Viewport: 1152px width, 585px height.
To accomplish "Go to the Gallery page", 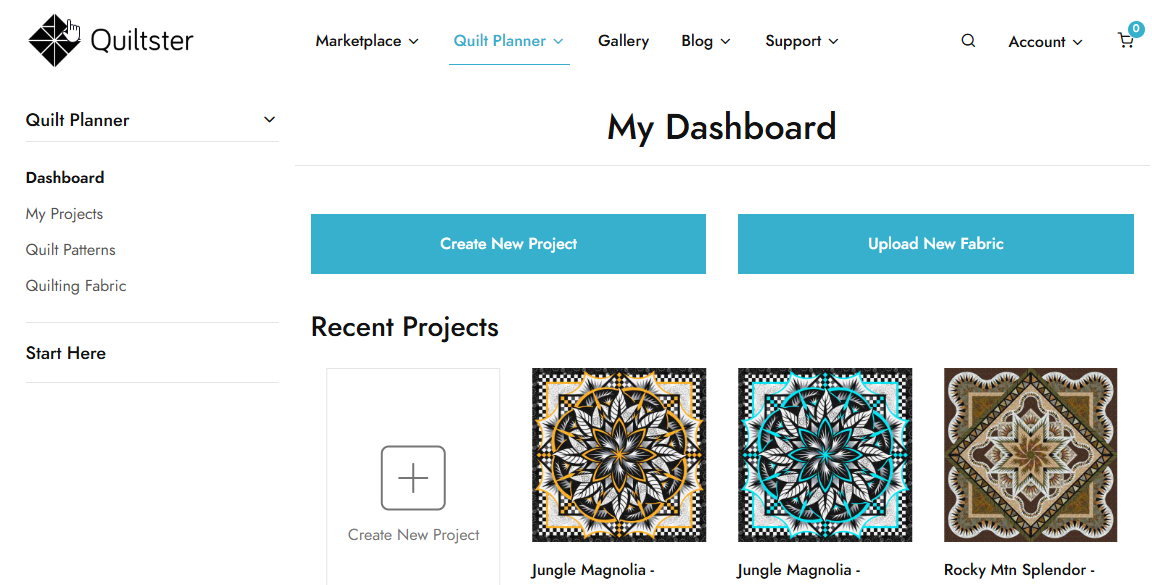I will pyautogui.click(x=624, y=41).
